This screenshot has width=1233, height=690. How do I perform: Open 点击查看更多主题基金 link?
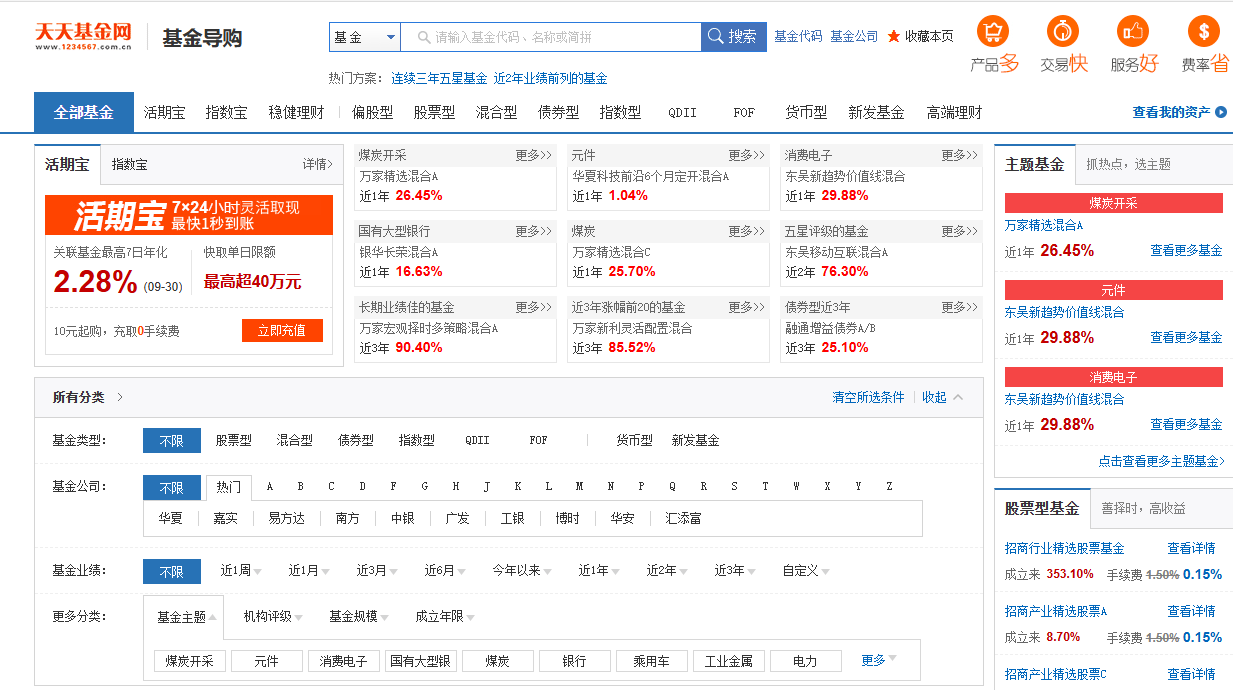coord(1162,462)
